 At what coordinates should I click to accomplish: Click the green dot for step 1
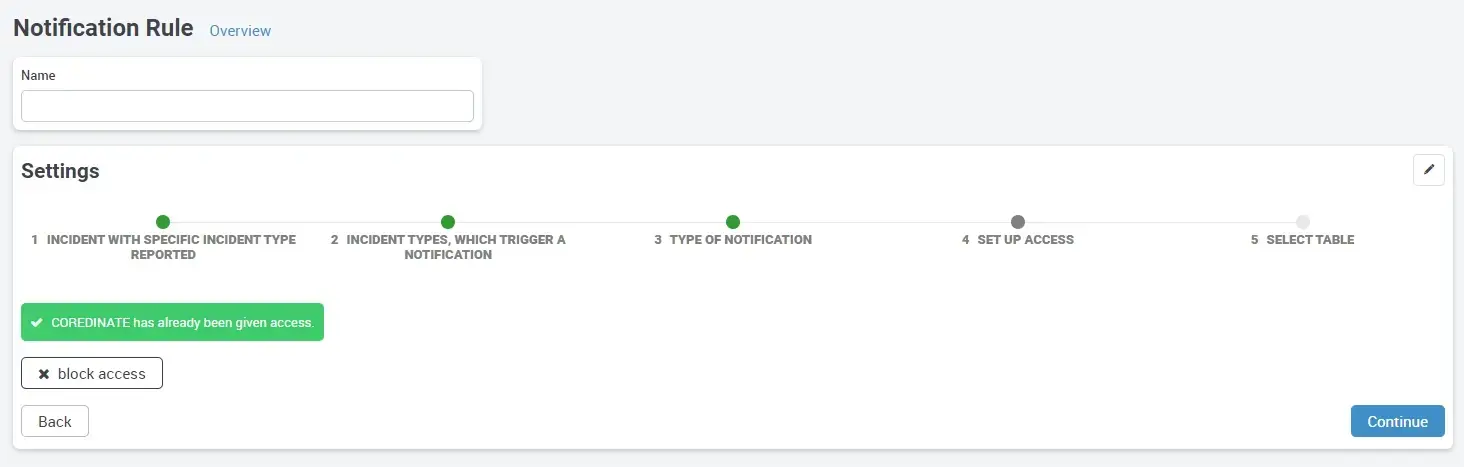[x=163, y=222]
